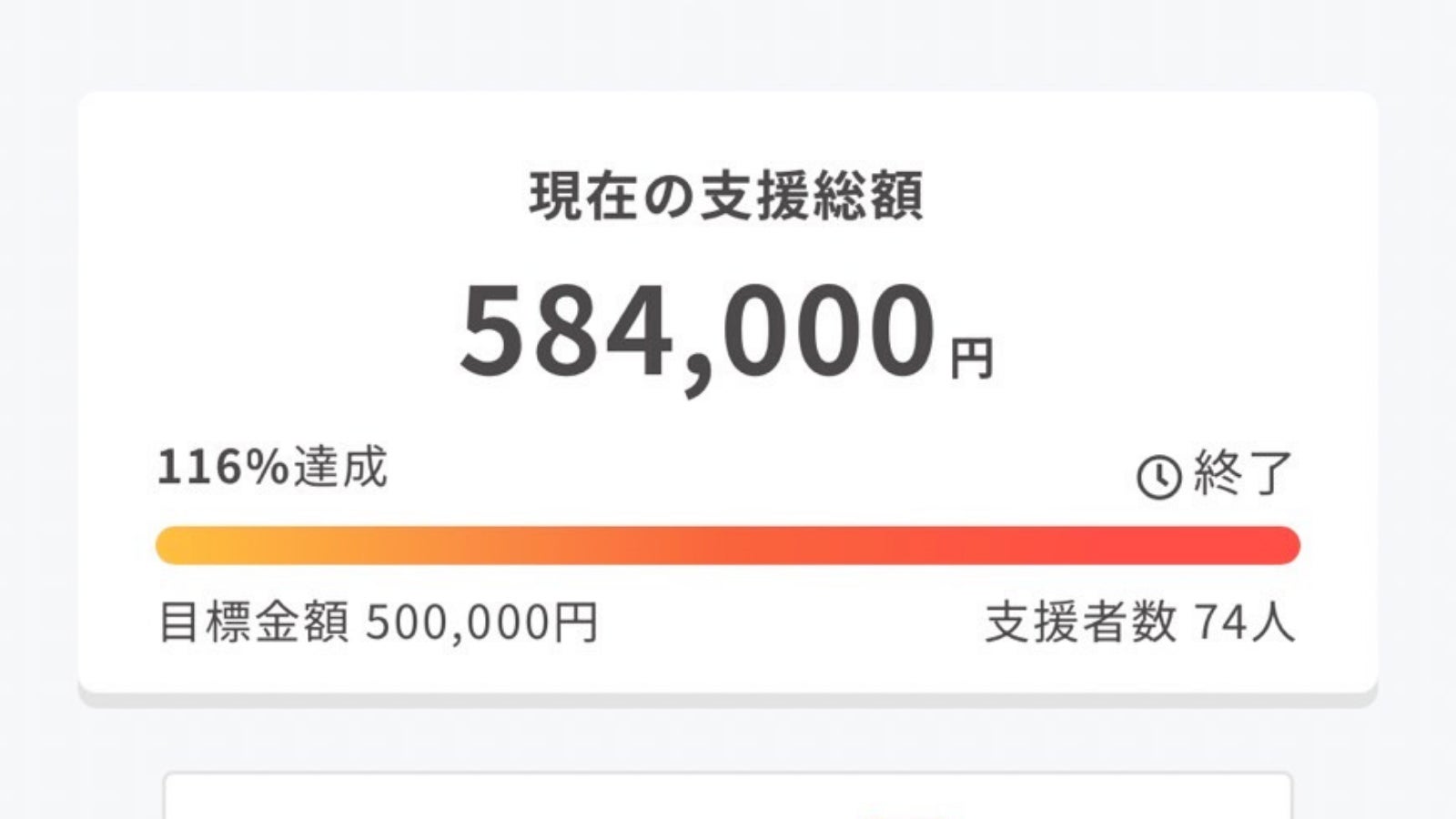Click the 目標金額 label

(253, 623)
